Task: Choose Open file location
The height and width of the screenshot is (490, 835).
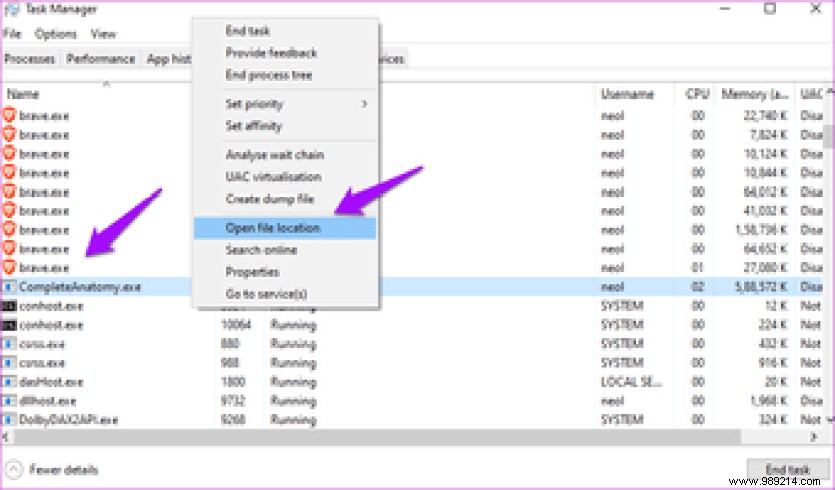Action: 285,228
